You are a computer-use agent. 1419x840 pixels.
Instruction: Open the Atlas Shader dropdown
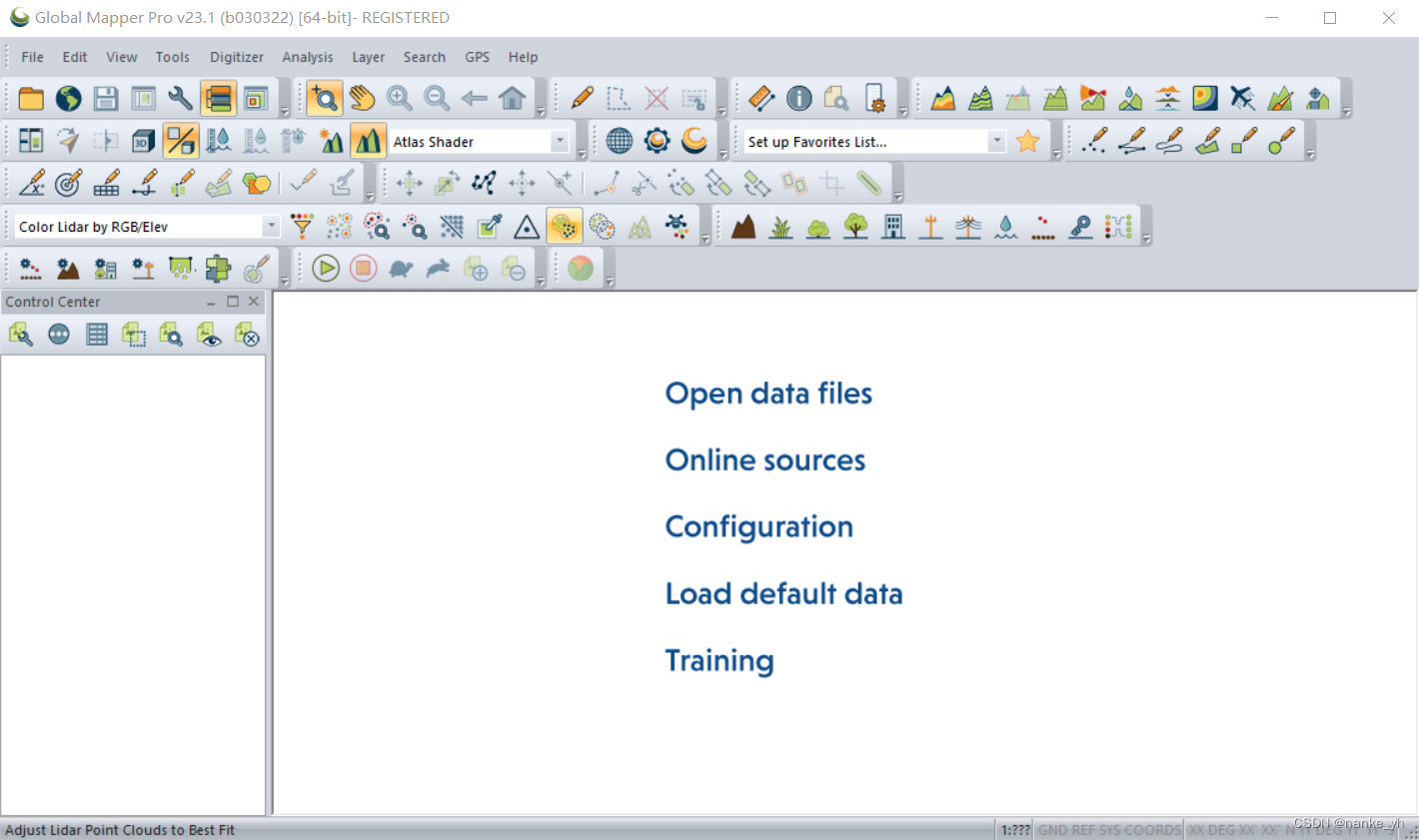point(560,142)
